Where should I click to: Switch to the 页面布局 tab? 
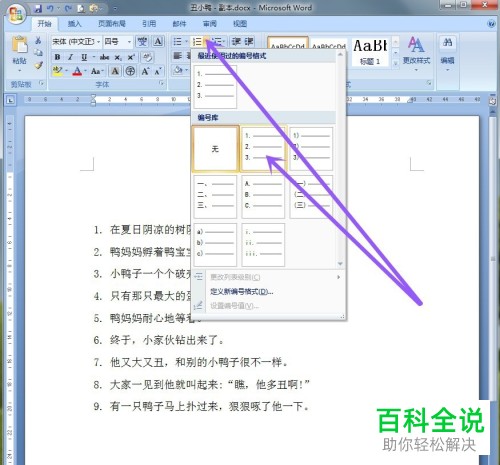click(112, 24)
